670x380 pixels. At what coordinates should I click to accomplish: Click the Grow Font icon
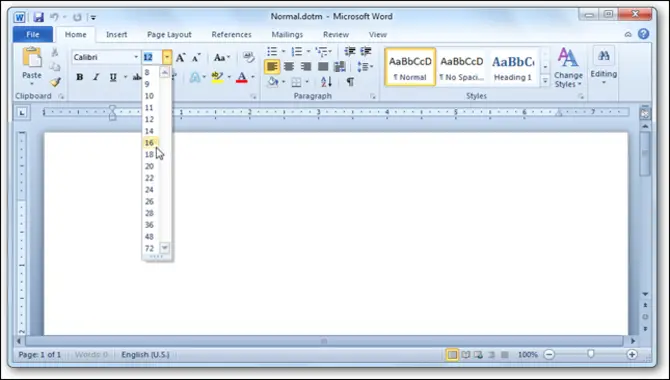tap(180, 57)
